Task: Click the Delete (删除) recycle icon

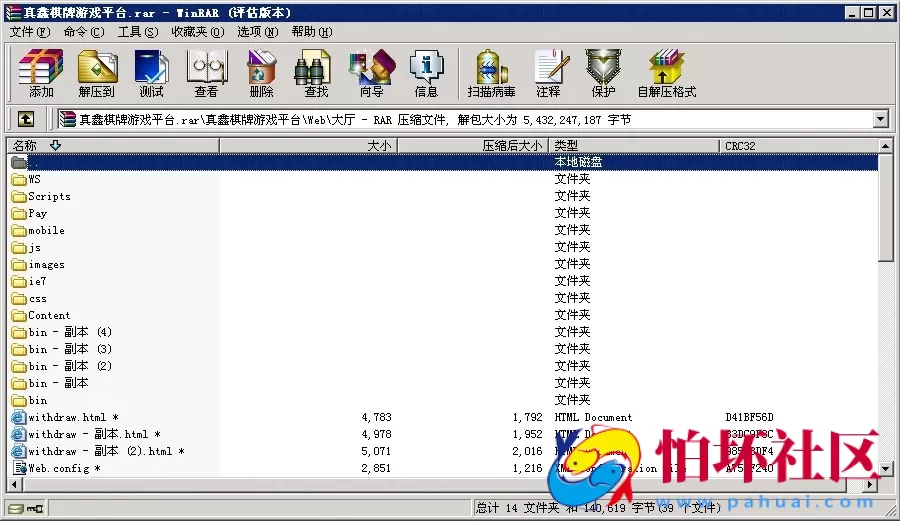Action: pyautogui.click(x=261, y=73)
